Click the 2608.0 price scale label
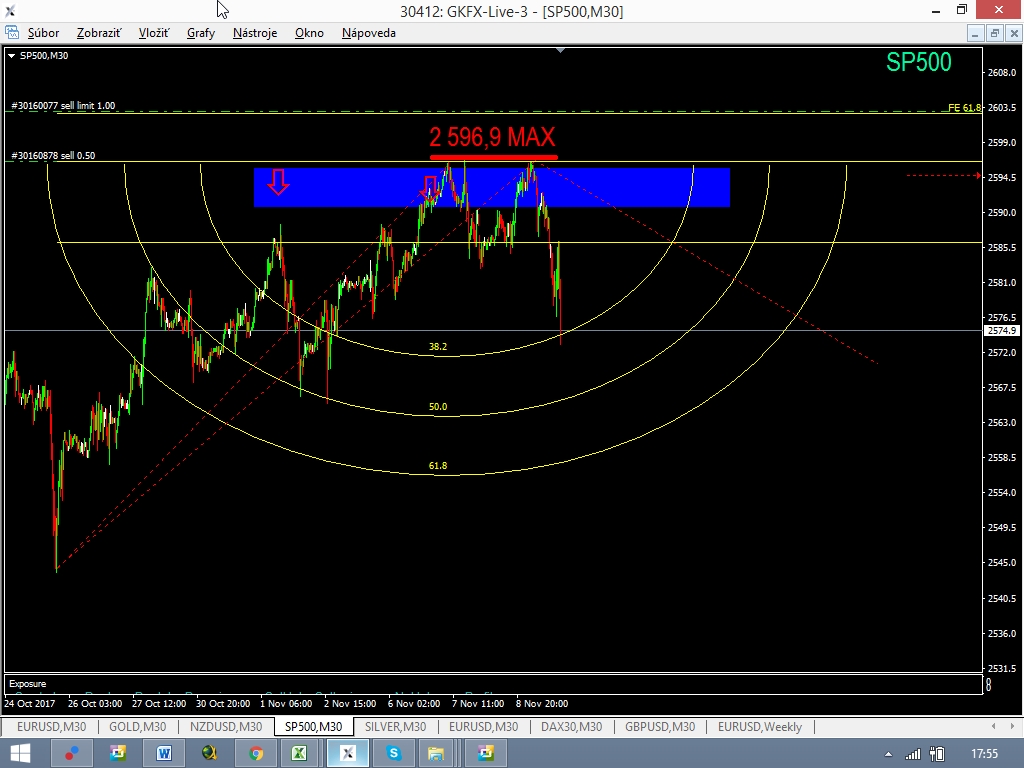The width and height of the screenshot is (1024, 768). (1002, 72)
